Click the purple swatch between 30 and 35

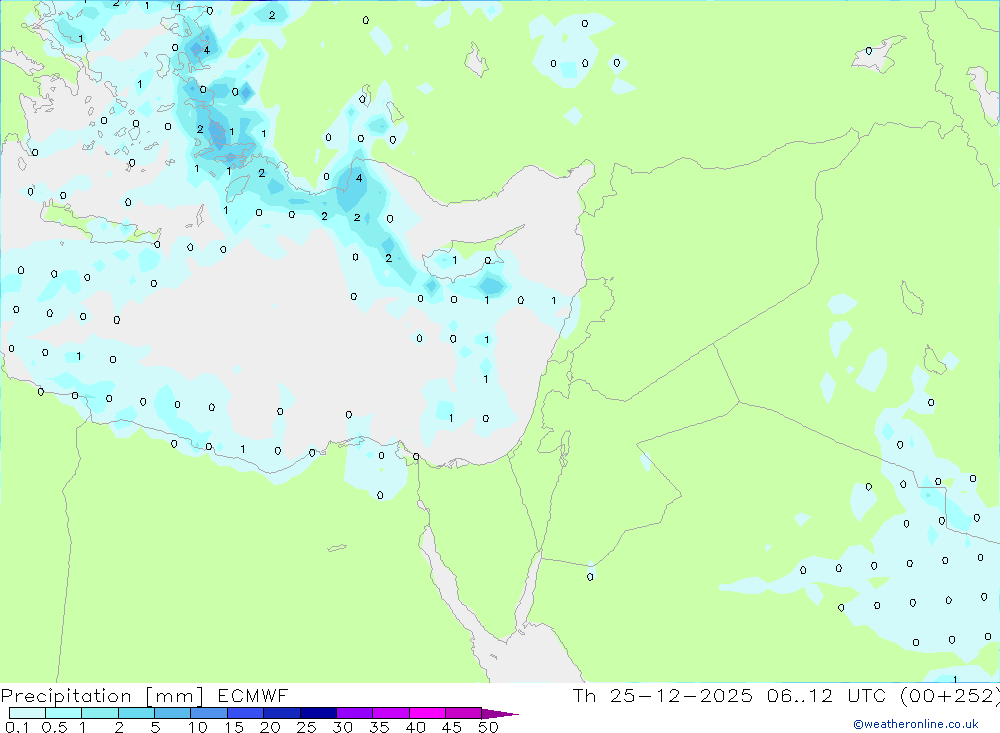[355, 713]
